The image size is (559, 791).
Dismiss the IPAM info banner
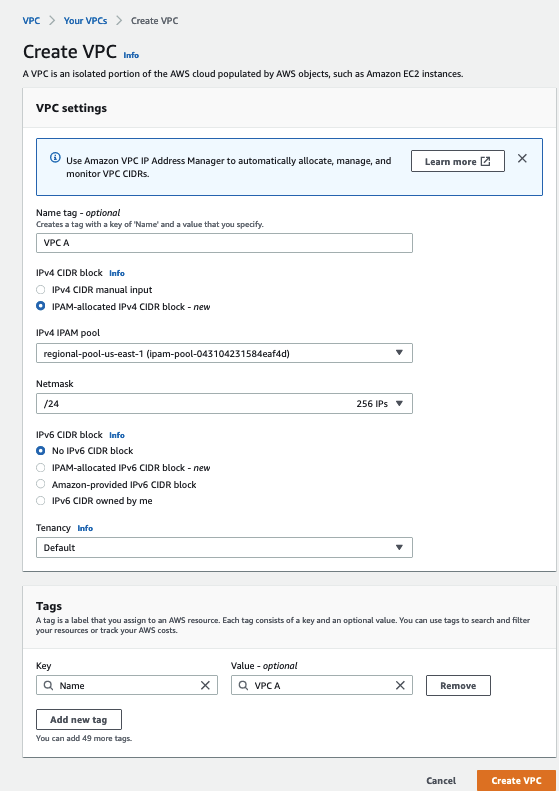click(522, 158)
